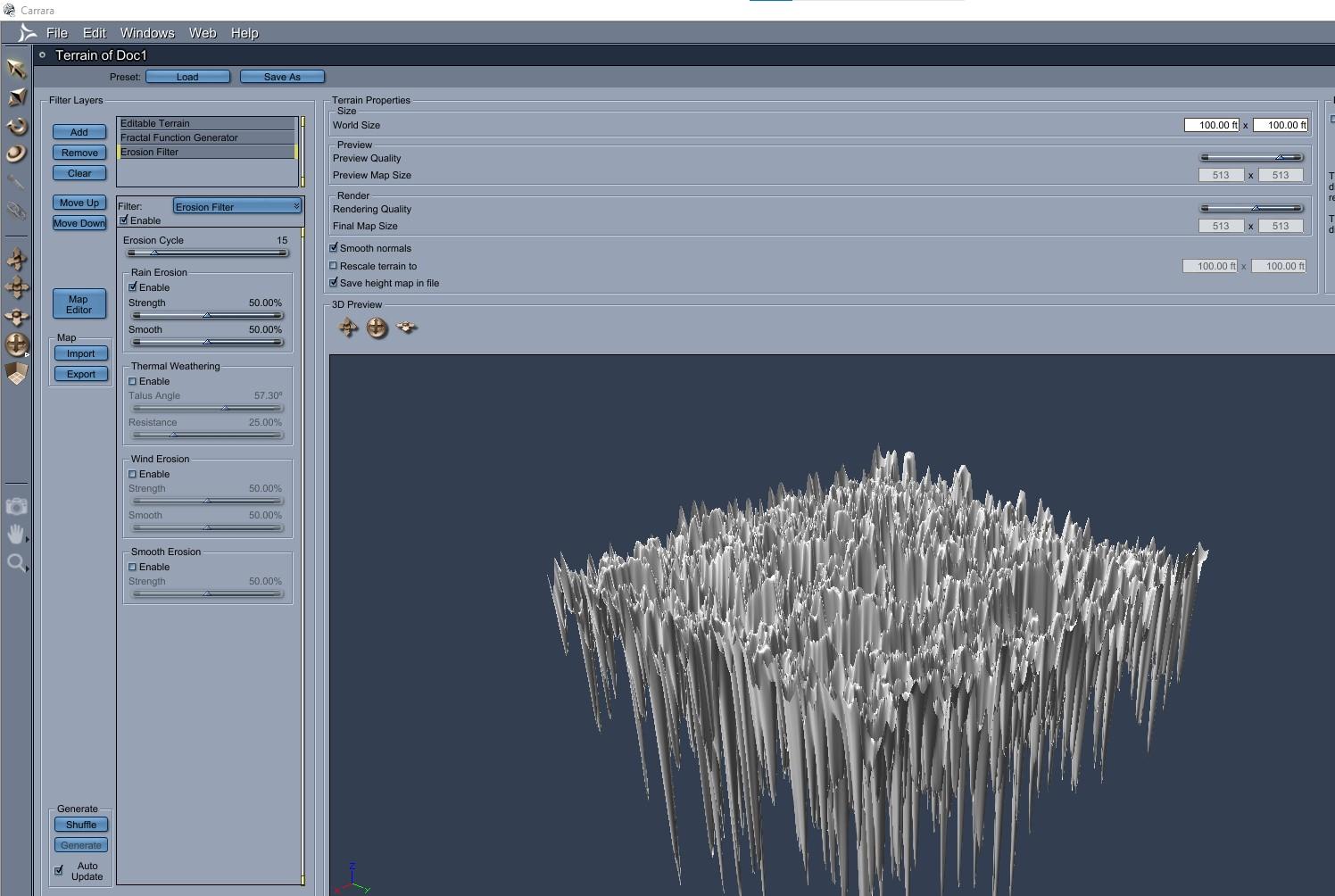Viewport: 1335px width, 896px height.
Task: Add a new filter layer
Action: 79,132
